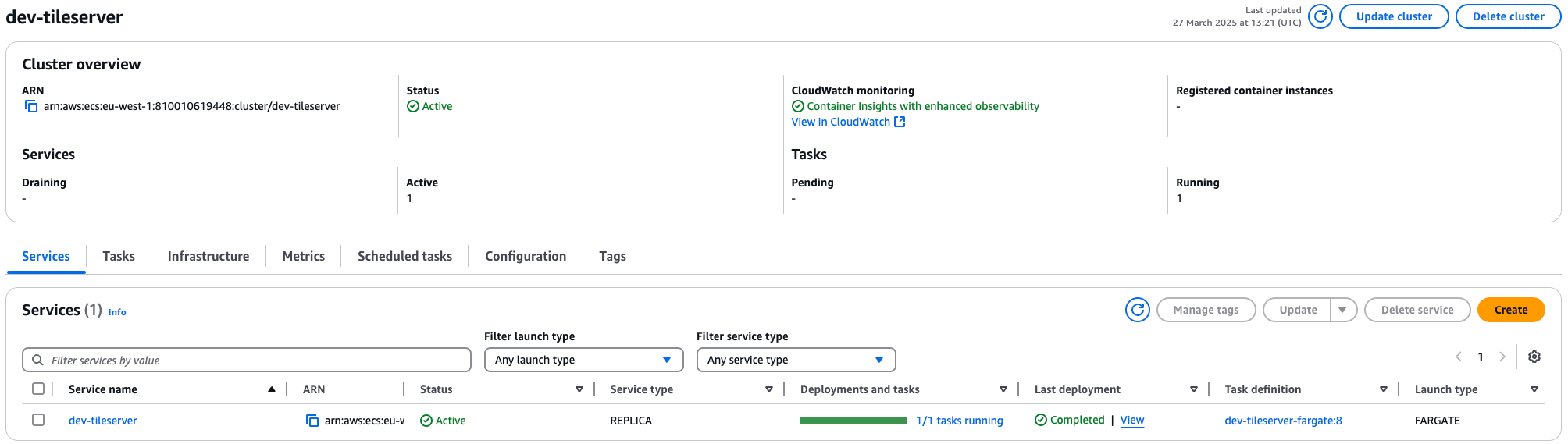The width and height of the screenshot is (1568, 444).
Task: Open dev-tileserver-fargate:8 task definition link
Action: pyautogui.click(x=1283, y=421)
